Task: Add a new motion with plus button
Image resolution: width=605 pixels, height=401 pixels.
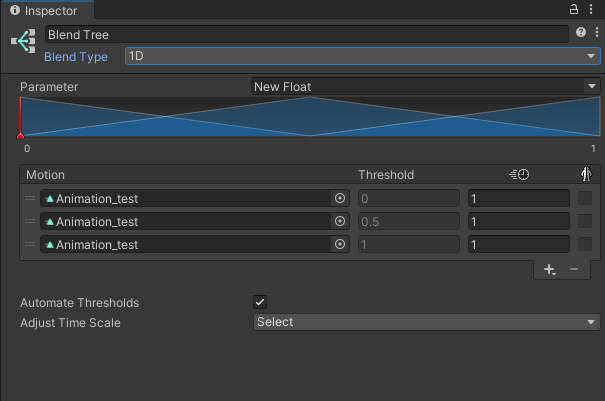Action: coord(549,269)
